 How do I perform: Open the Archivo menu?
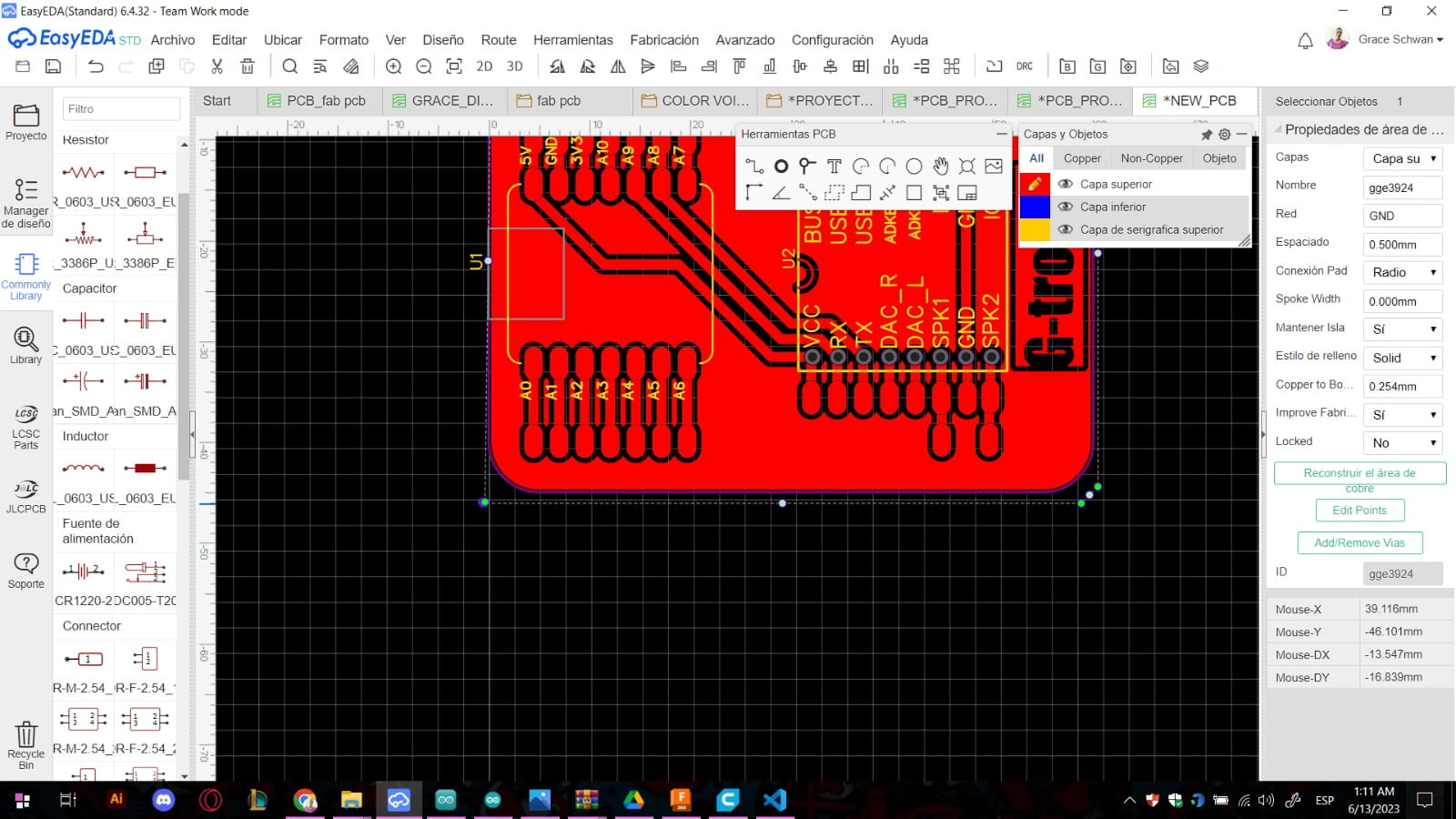[173, 40]
